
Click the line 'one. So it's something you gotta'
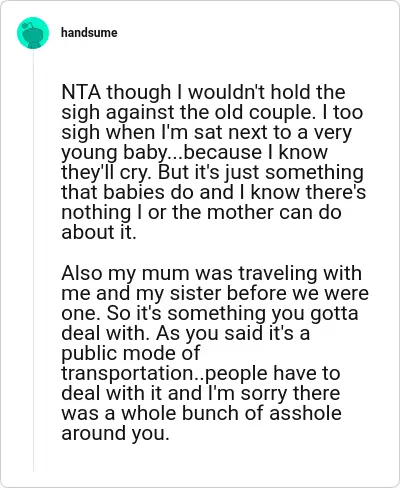(x=210, y=313)
